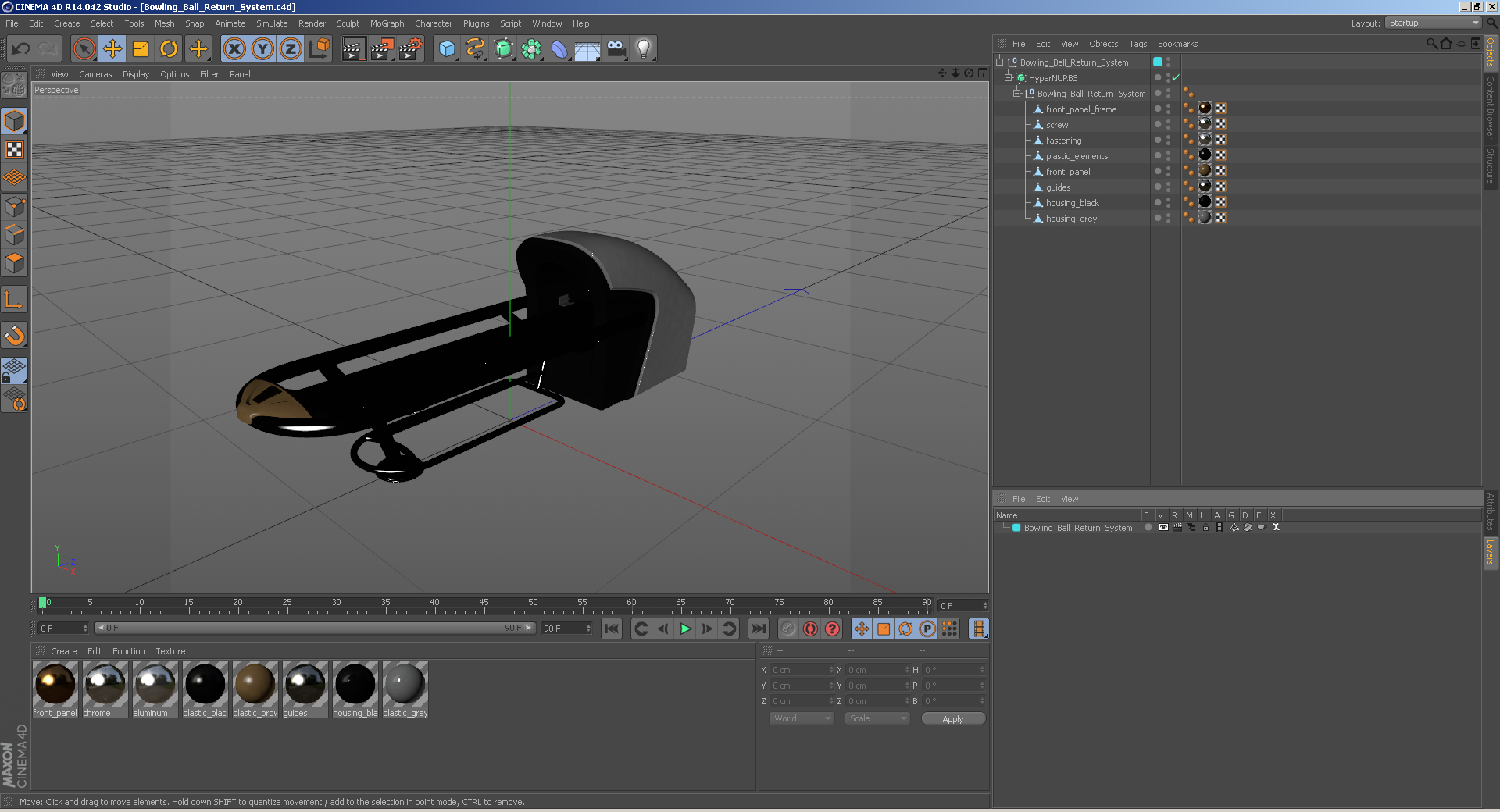Go to end of animation
The width and height of the screenshot is (1500, 812).
point(758,629)
